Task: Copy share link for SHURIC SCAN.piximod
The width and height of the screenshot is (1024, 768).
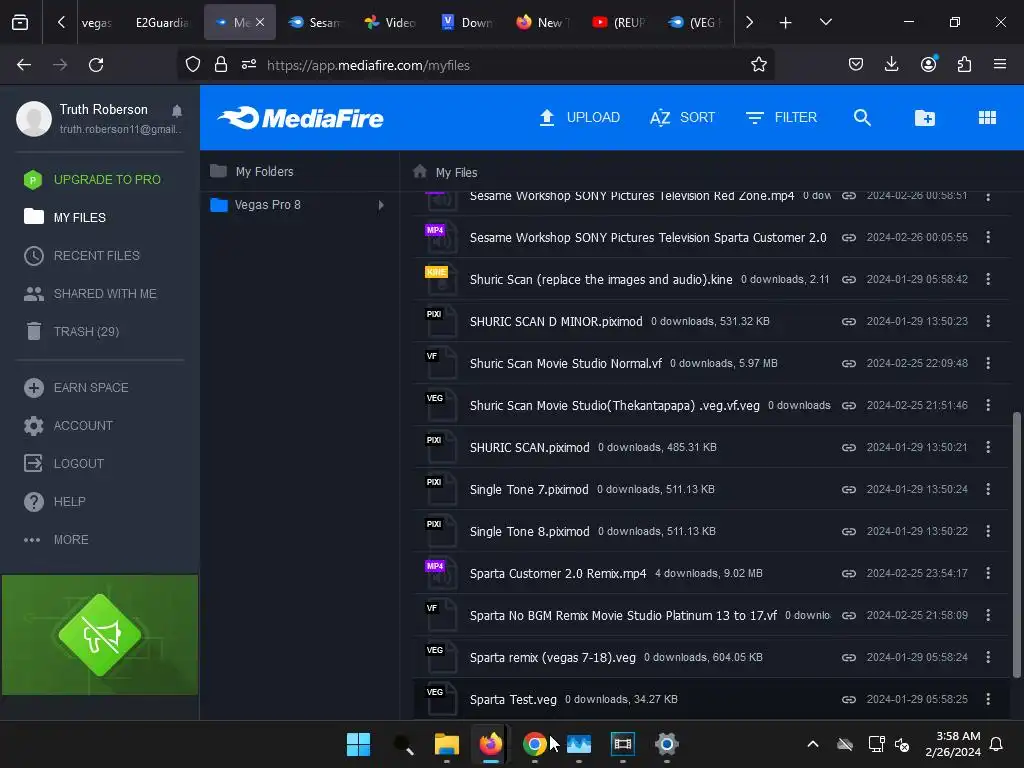Action: click(848, 447)
